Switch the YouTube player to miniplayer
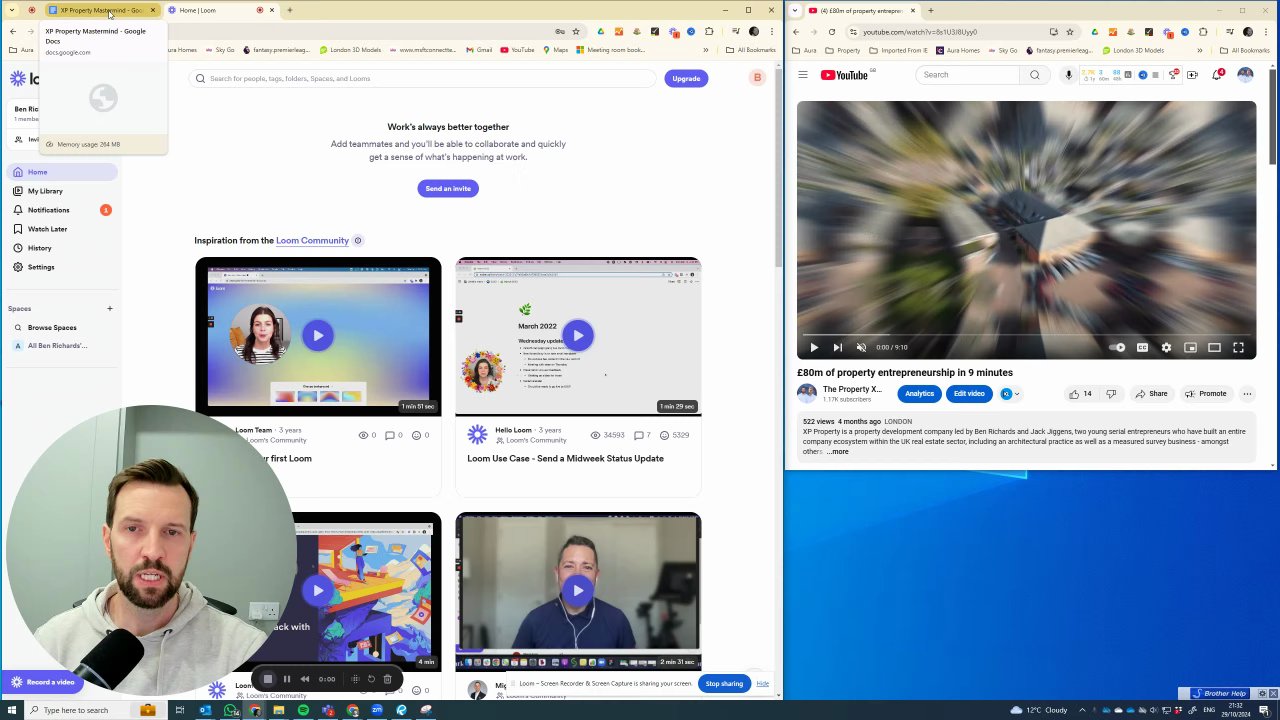 pos(1190,348)
